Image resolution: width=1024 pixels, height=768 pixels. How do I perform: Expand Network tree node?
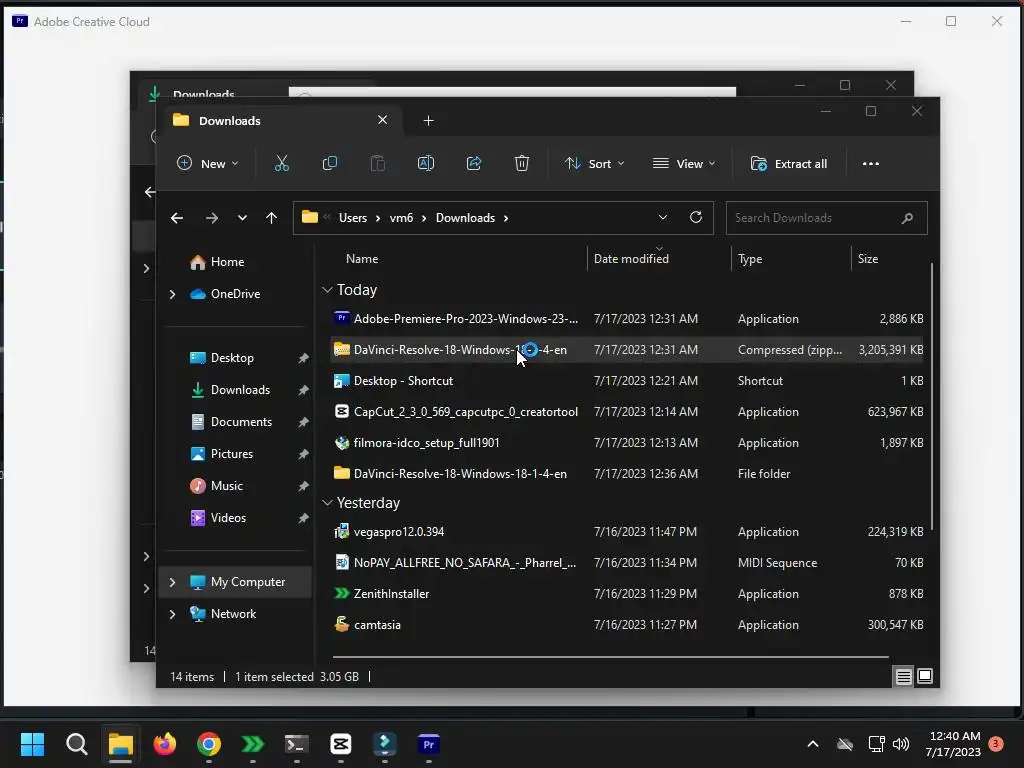pos(172,614)
